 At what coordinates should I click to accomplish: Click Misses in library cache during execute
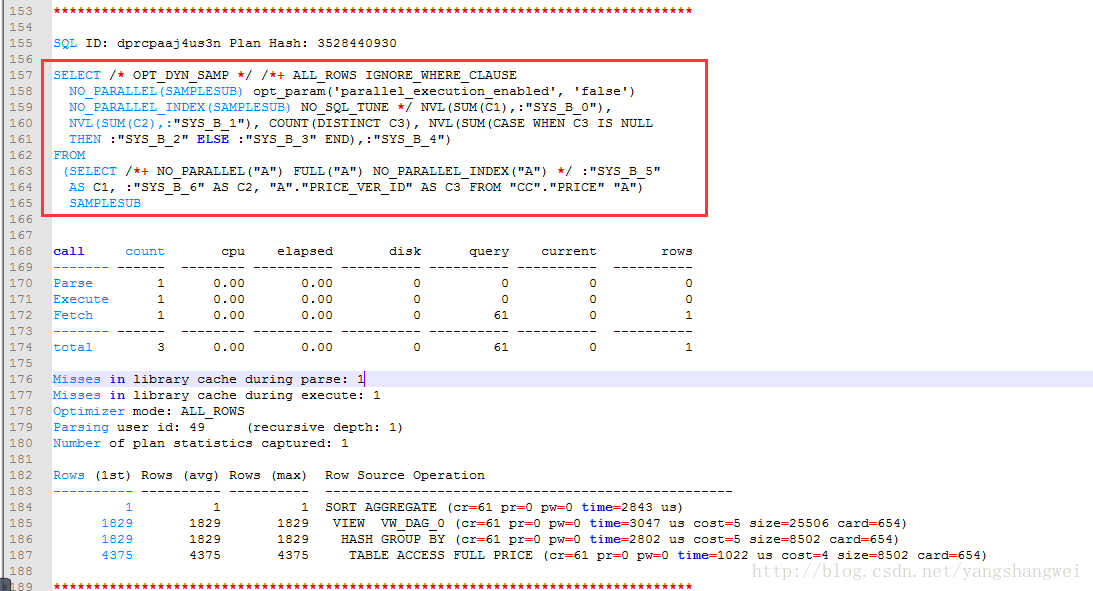[x=217, y=396]
